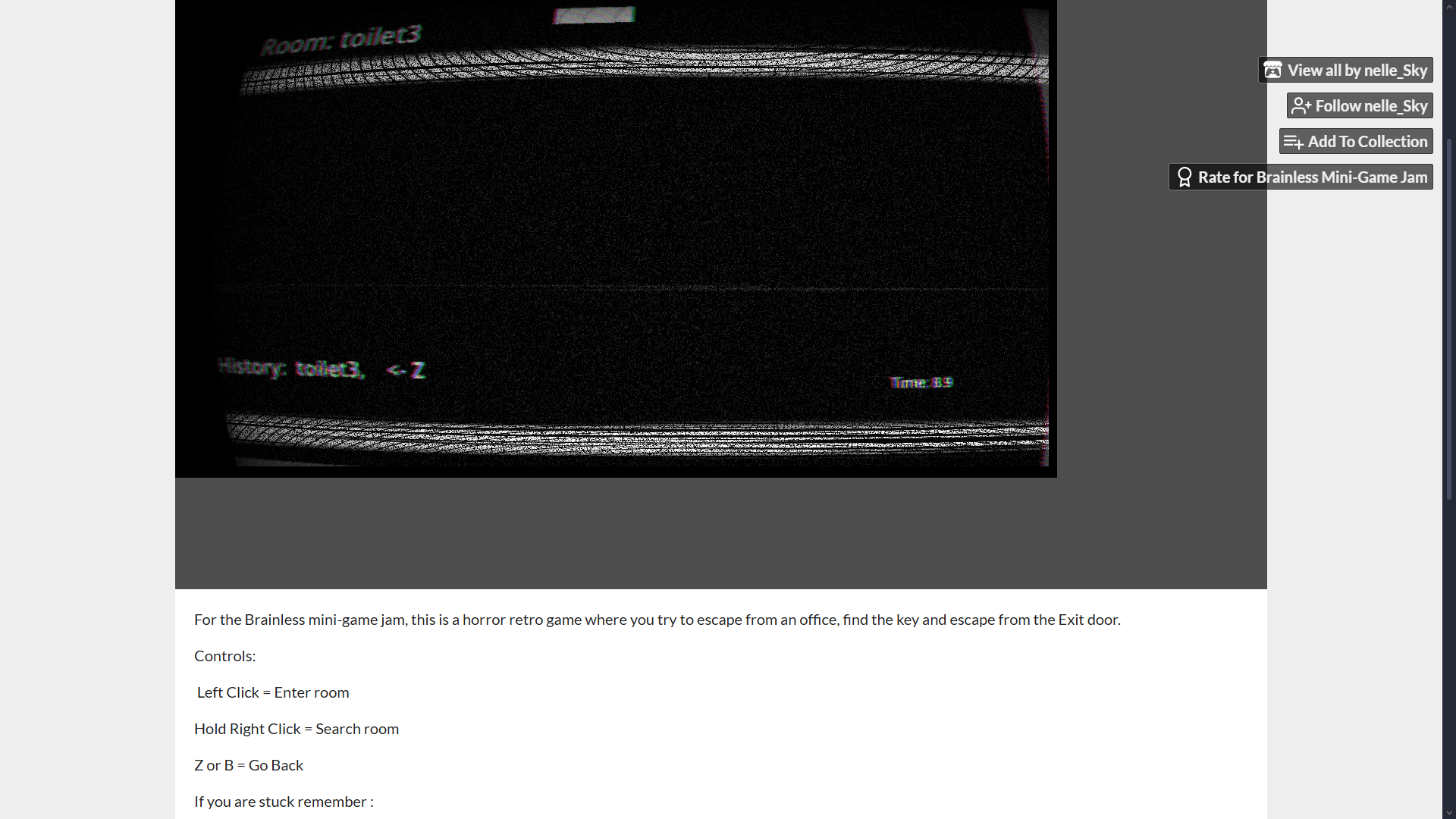Follow nelle_Sky using the text button
This screenshot has height=819, width=1456.
[1371, 106]
